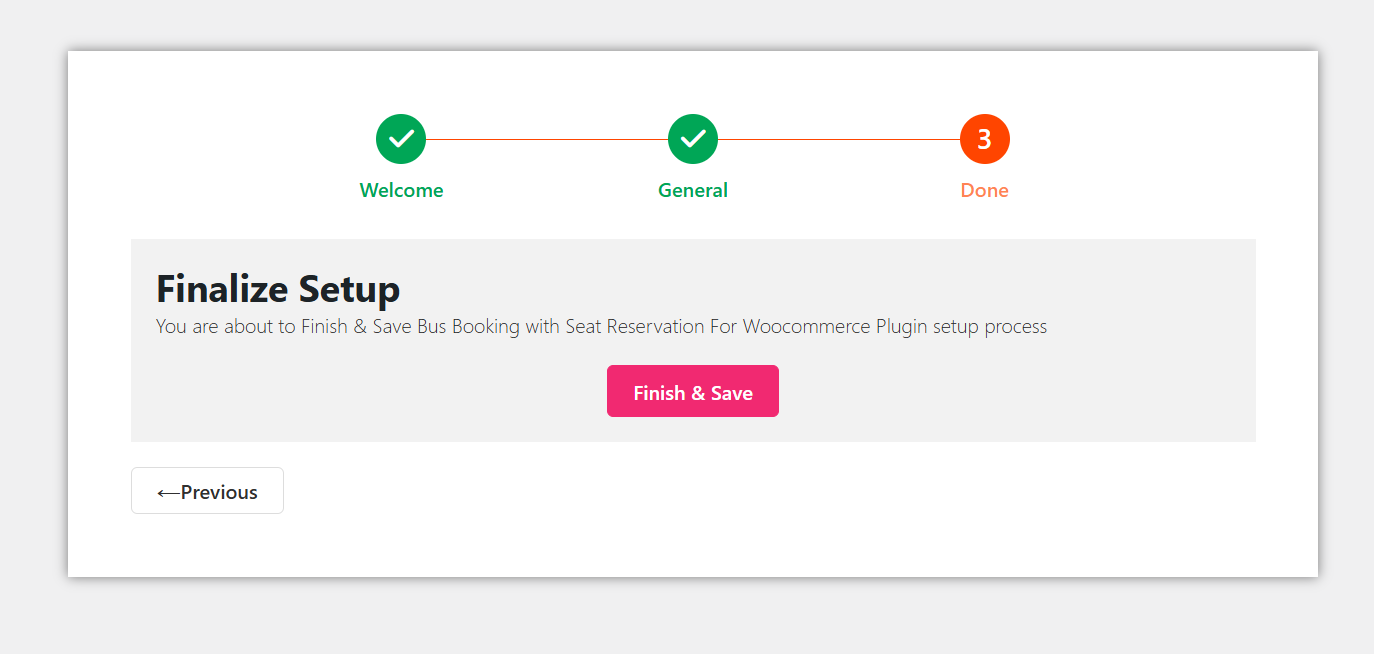Click the setup description sentence under the heading
Image resolution: width=1374 pixels, height=654 pixels.
(x=601, y=326)
